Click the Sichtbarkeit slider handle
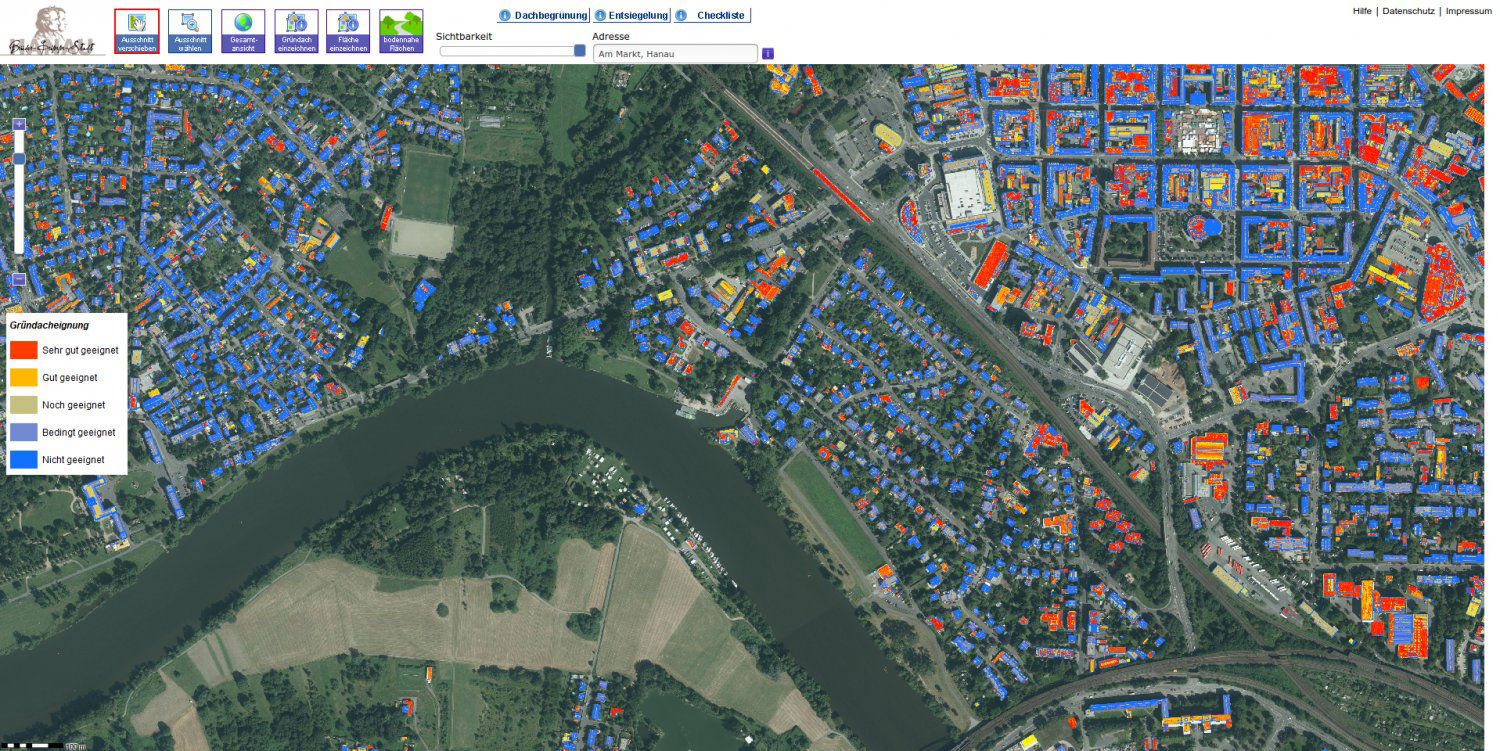 580,50
